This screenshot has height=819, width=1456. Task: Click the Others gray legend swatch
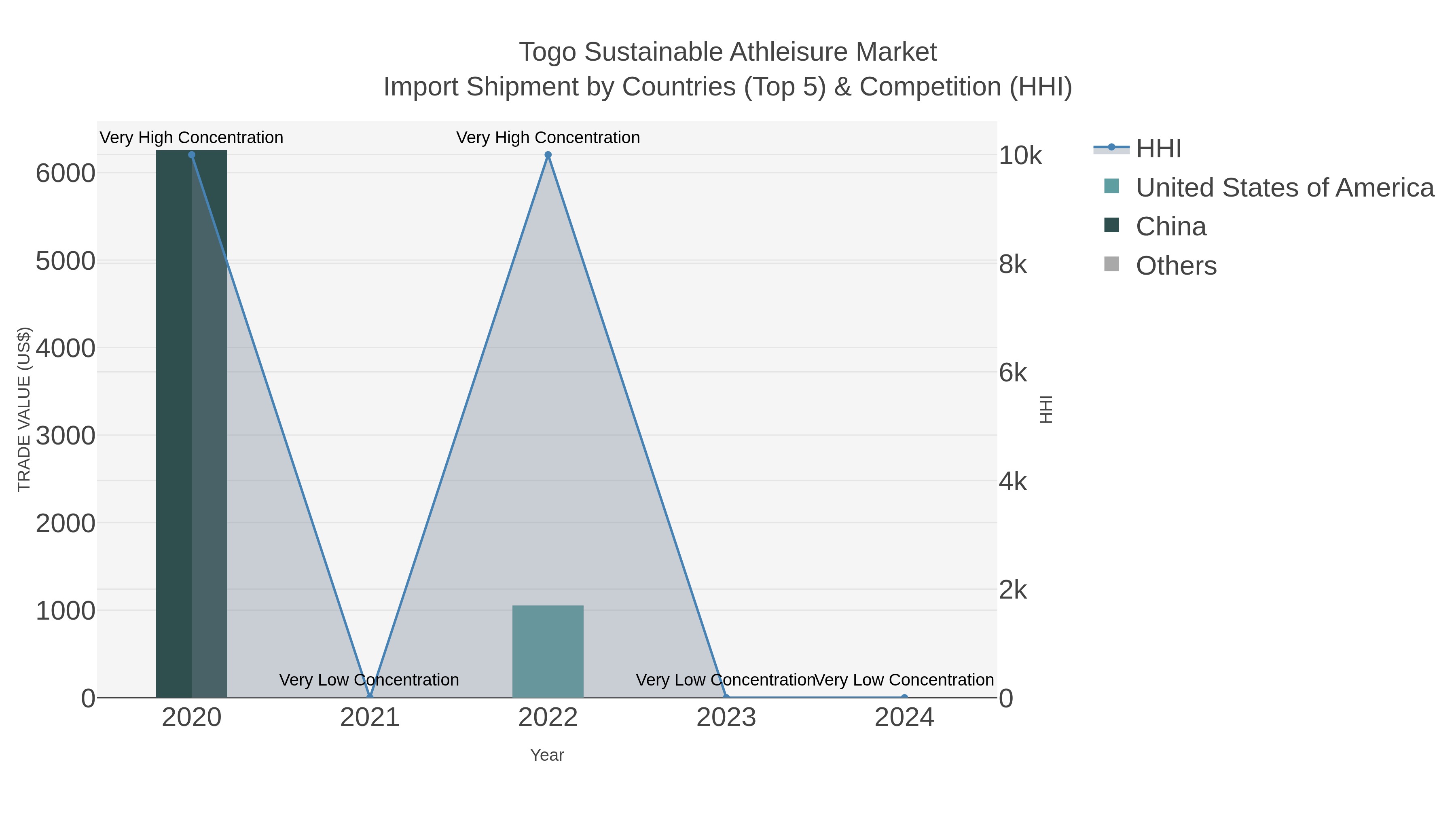(x=1111, y=264)
